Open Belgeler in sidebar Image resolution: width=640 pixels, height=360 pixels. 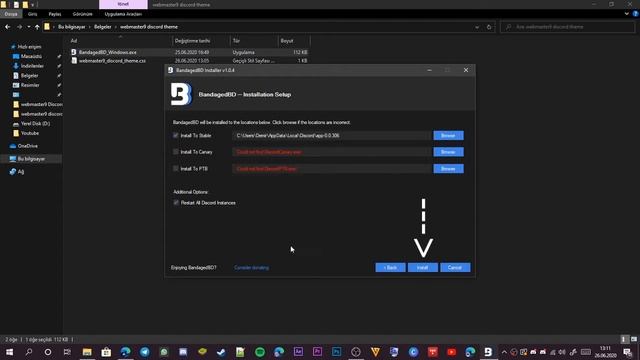[29, 76]
